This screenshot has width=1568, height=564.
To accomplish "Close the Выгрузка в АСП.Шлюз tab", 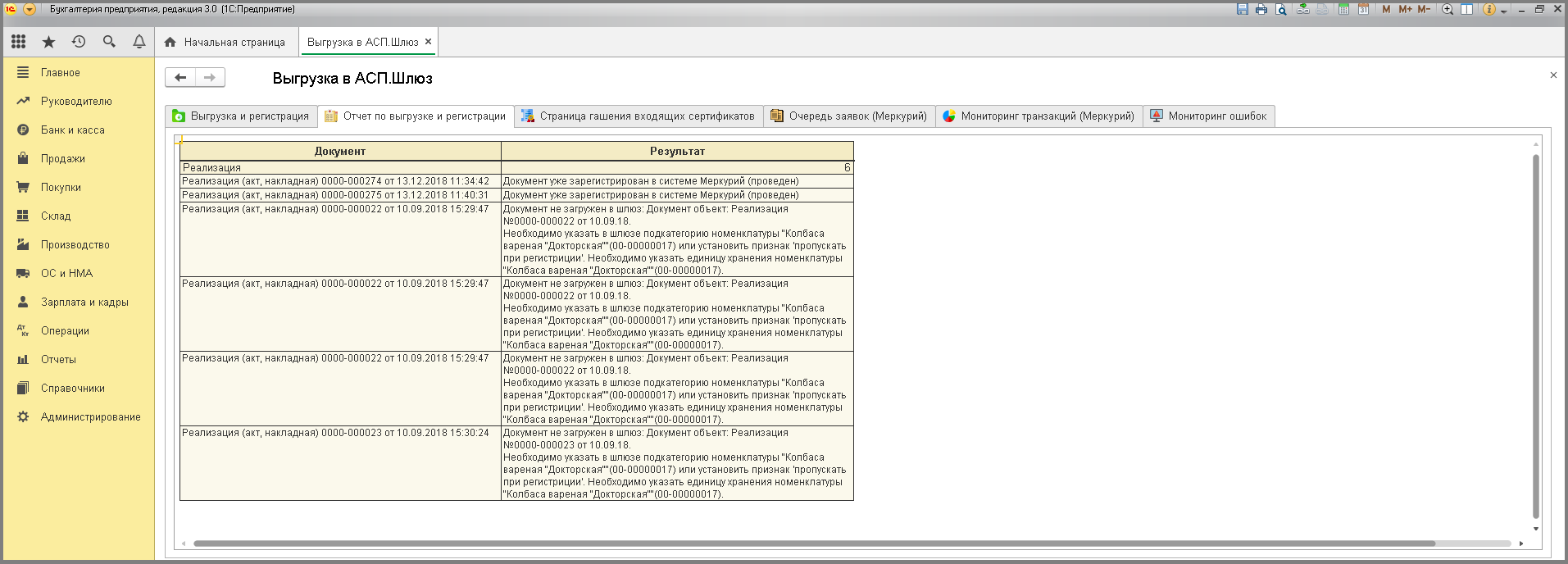I will click(x=428, y=41).
